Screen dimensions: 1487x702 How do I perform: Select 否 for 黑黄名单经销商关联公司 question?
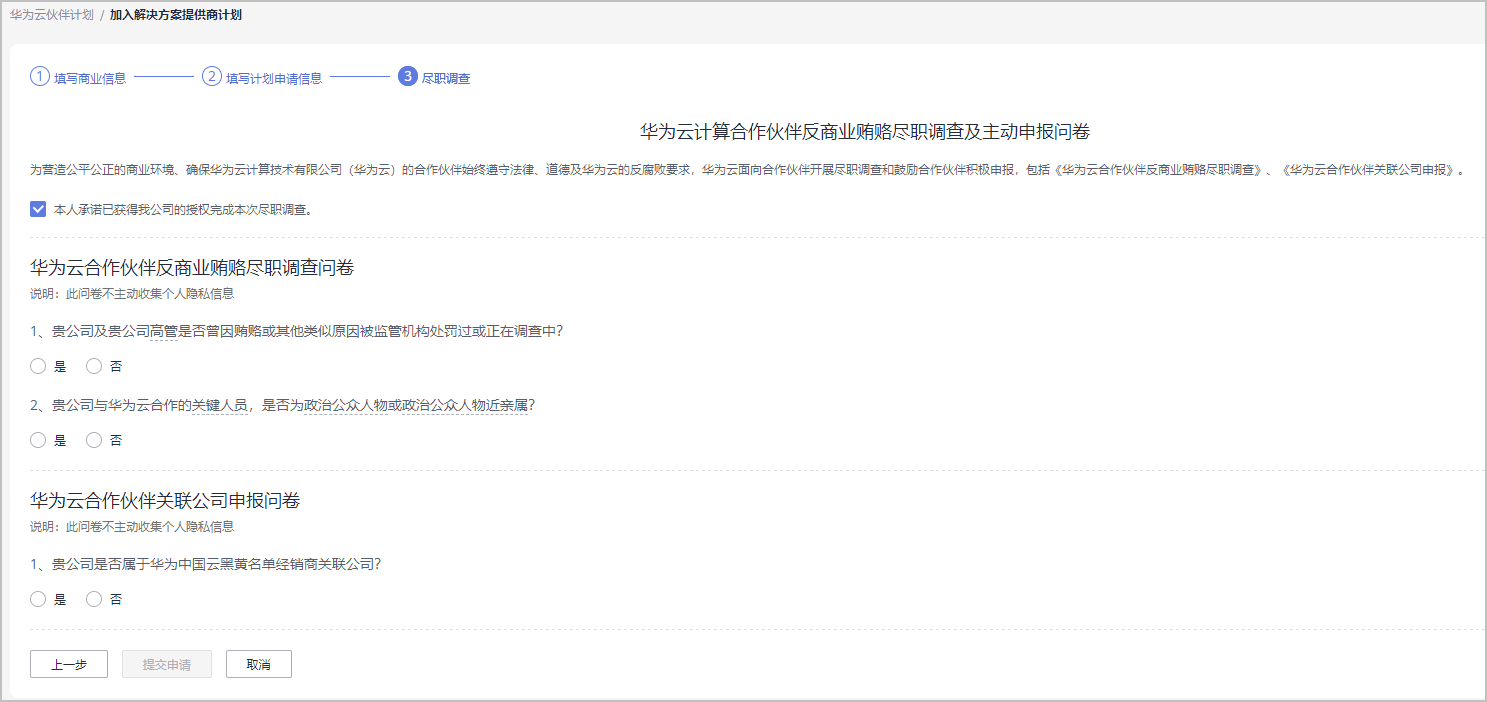(x=95, y=599)
